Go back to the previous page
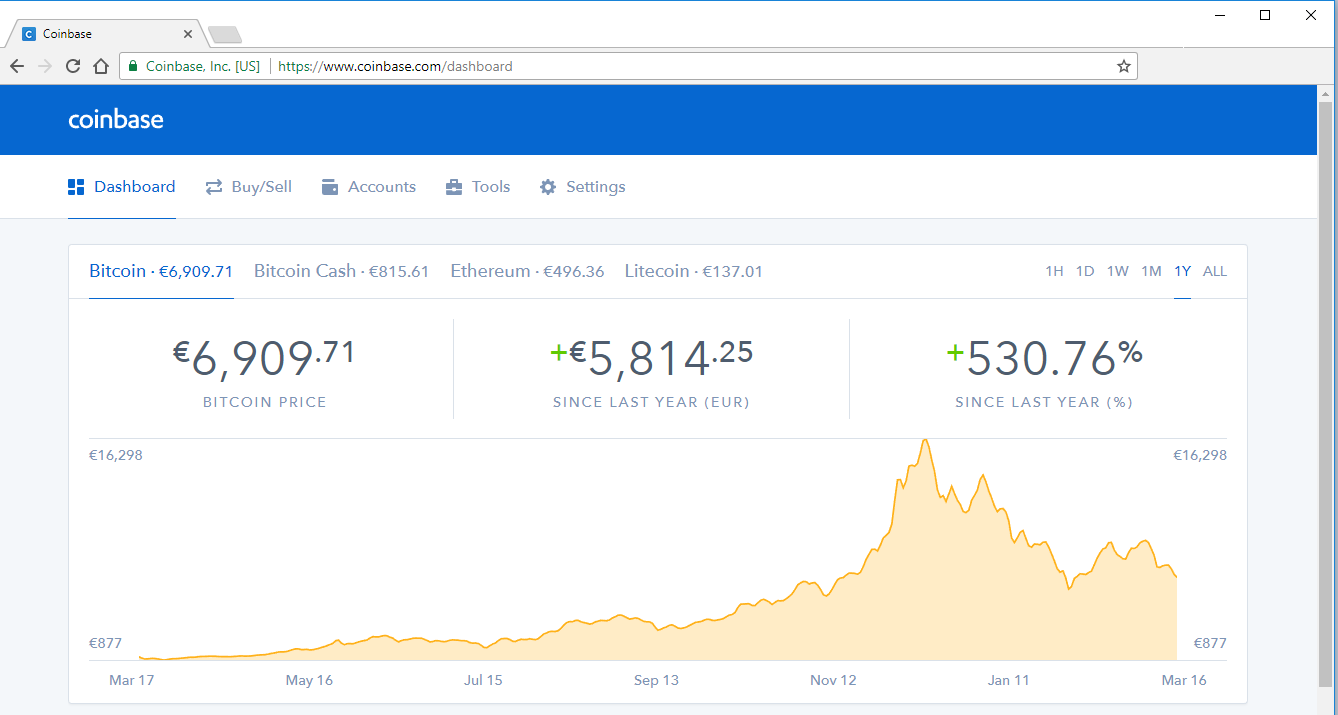1338x715 pixels. coord(17,66)
